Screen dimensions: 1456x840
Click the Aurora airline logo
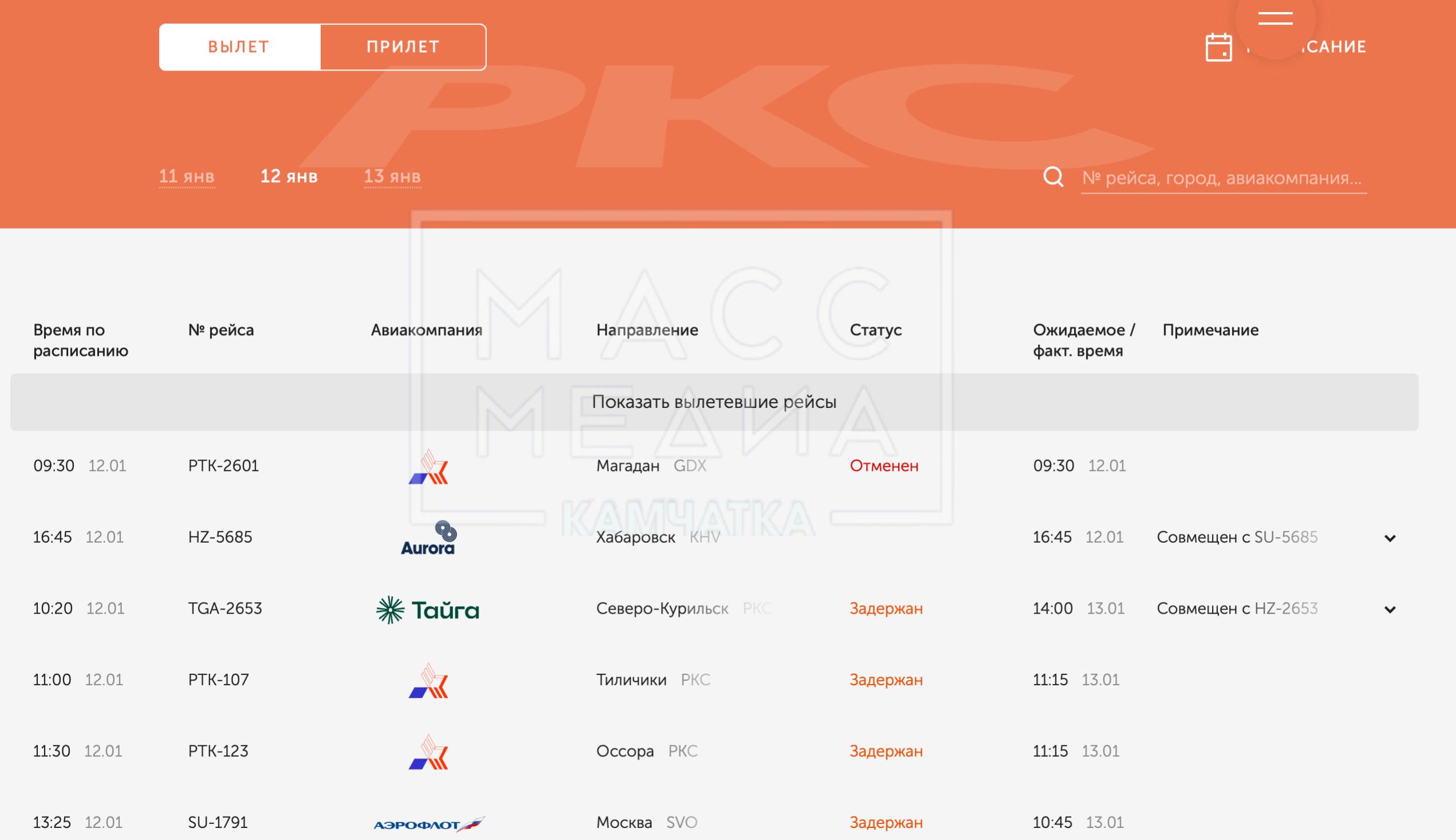coord(428,537)
